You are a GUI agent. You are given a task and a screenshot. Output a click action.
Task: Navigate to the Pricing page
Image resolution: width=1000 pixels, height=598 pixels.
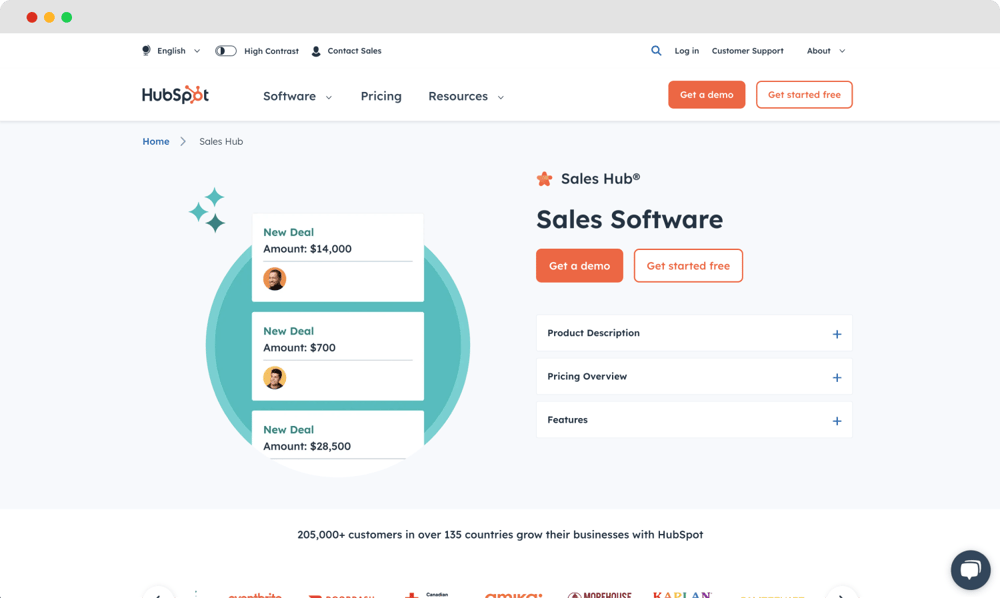[x=381, y=96]
